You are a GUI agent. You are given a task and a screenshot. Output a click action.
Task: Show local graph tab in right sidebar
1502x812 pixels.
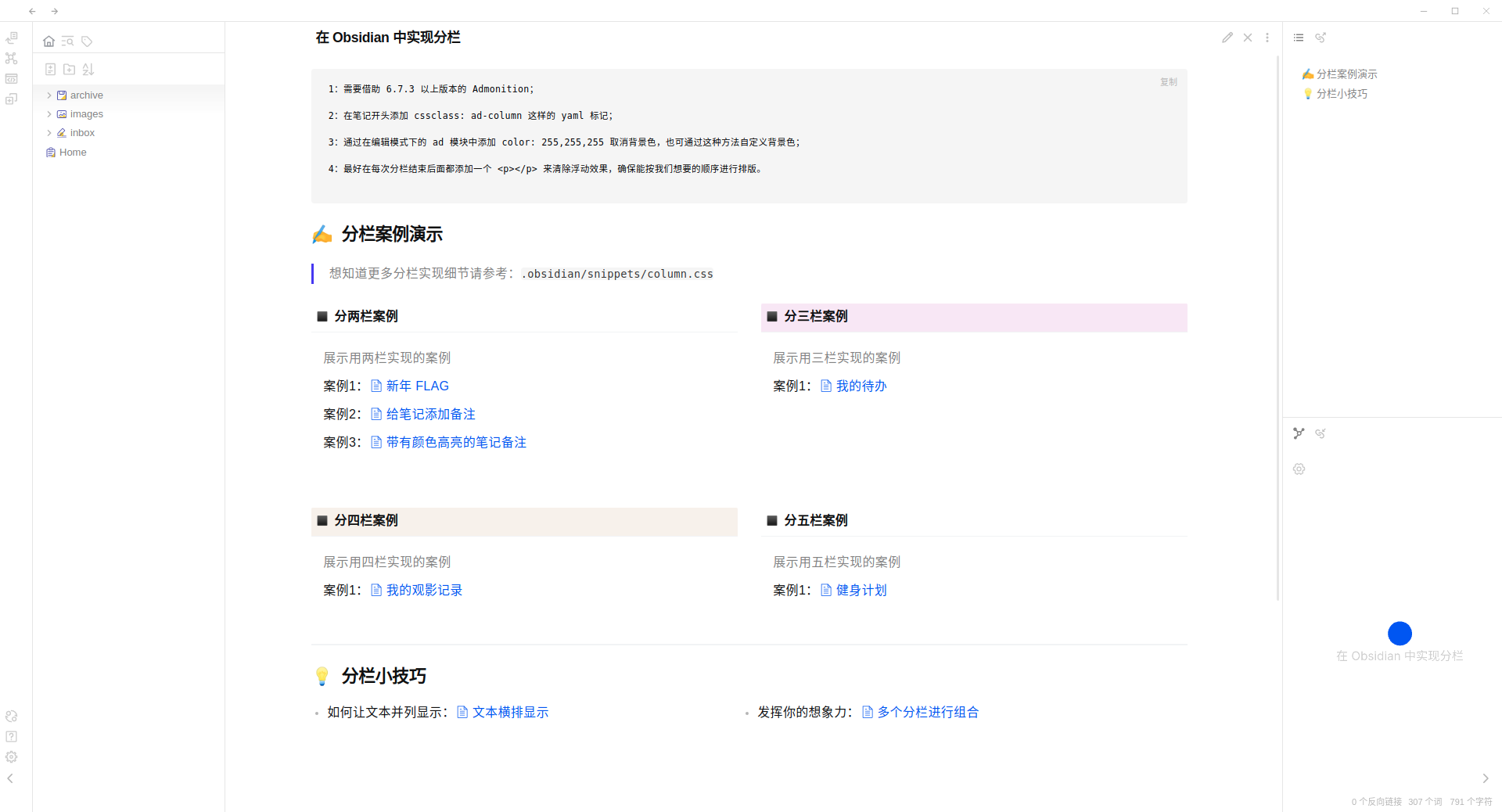click(x=1299, y=433)
